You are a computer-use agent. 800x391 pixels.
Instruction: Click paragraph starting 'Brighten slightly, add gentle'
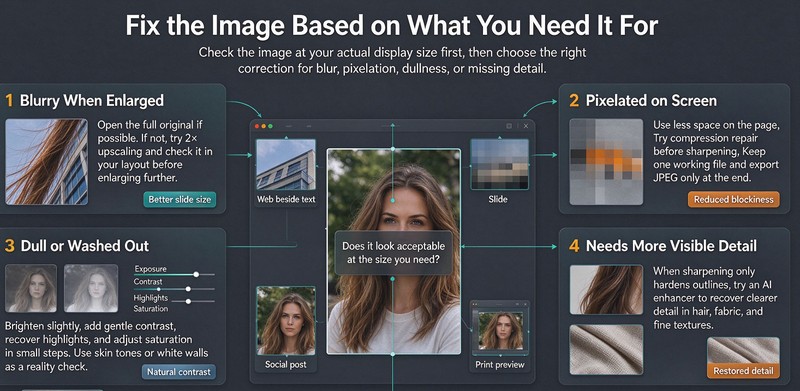coord(107,346)
